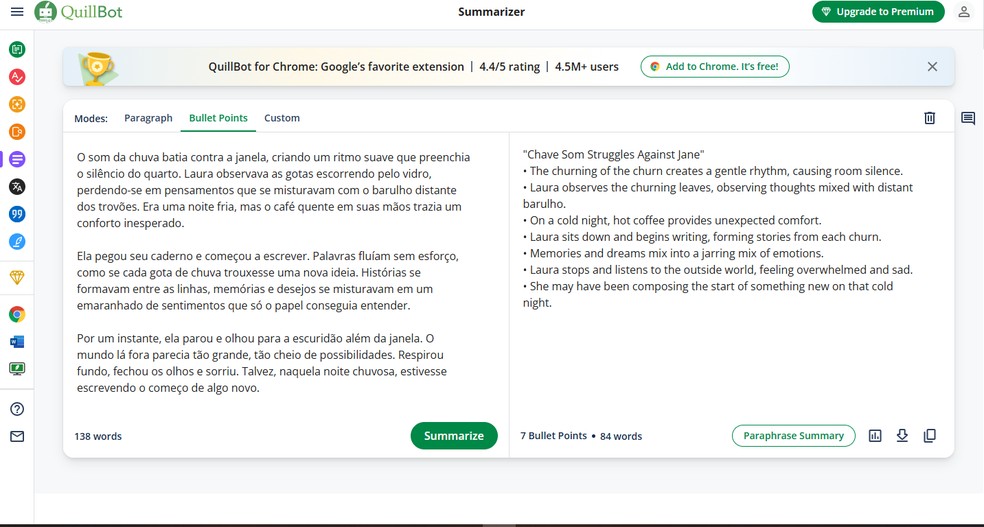Screen dimensions: 984x527
Task: Download the summary with export icon
Action: click(902, 435)
